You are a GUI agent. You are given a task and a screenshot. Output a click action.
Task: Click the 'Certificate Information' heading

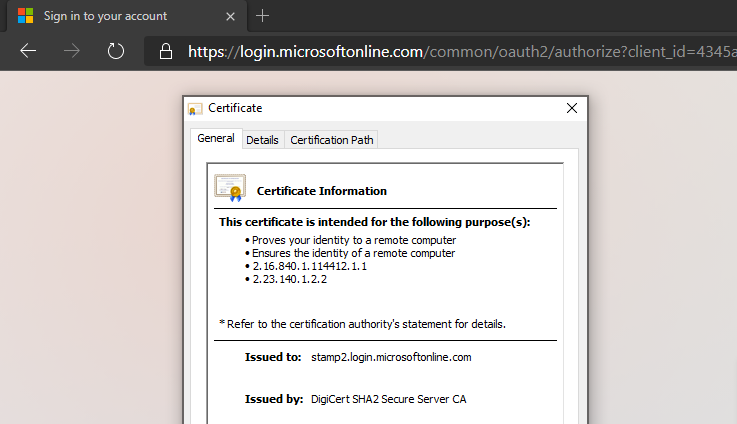(321, 191)
